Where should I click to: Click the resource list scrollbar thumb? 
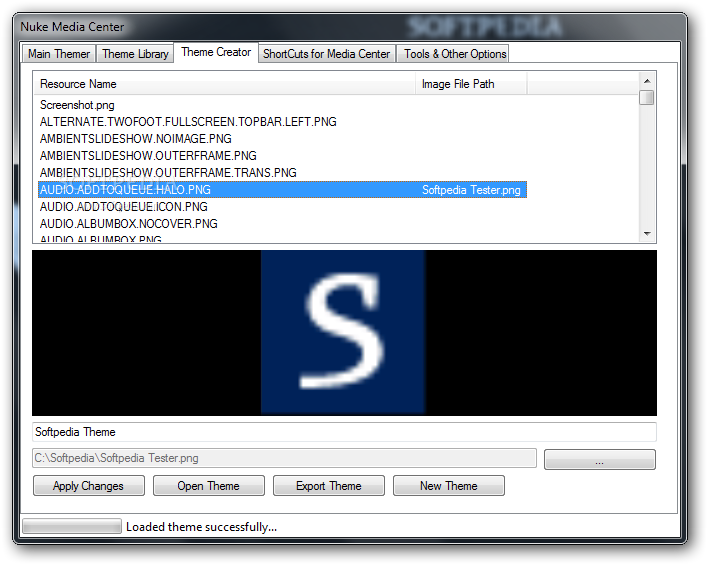point(647,98)
